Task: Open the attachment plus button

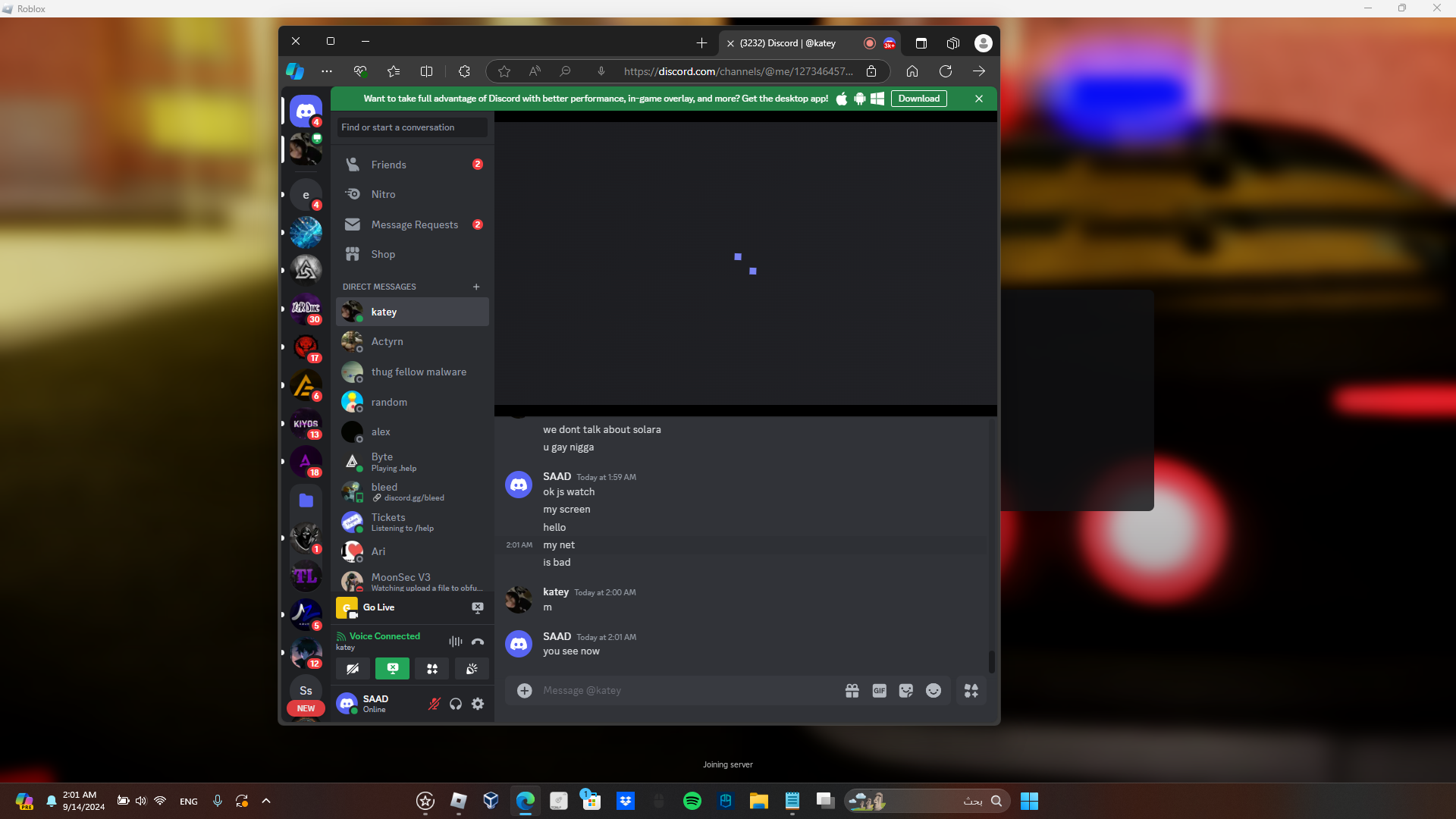Action: (524, 691)
